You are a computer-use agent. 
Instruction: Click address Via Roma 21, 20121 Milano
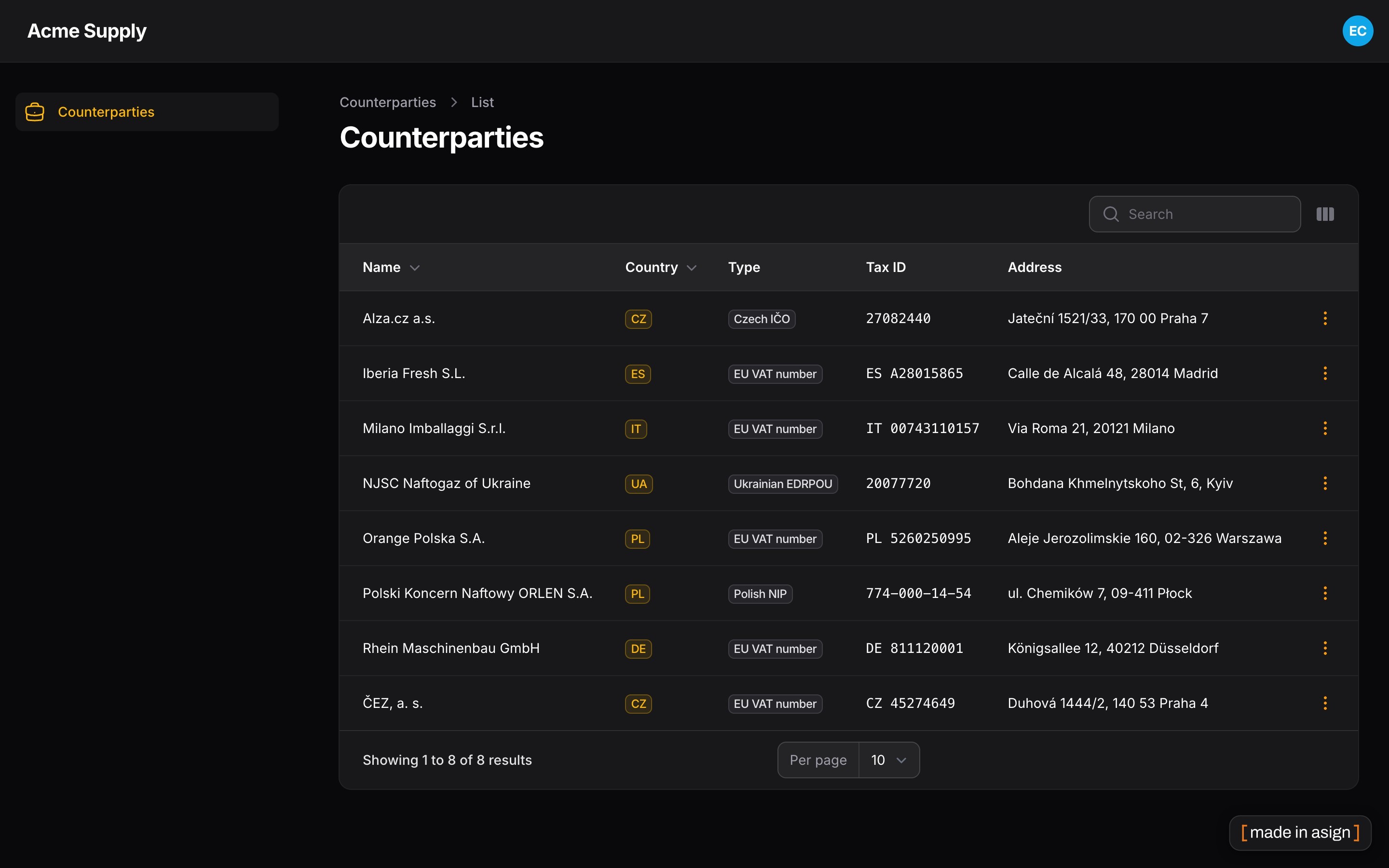click(x=1091, y=428)
